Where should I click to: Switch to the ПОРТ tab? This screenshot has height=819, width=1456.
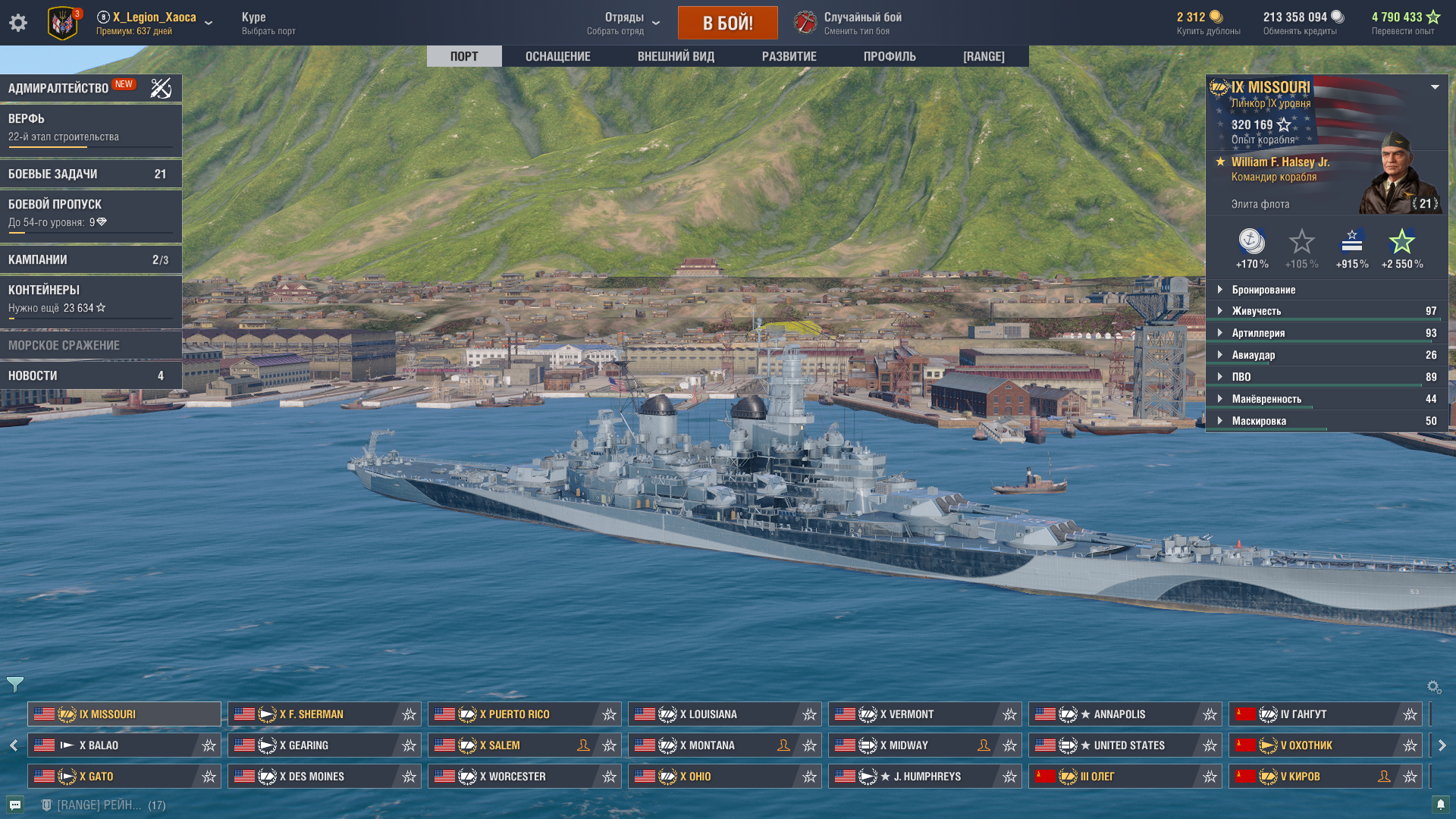pos(464,56)
